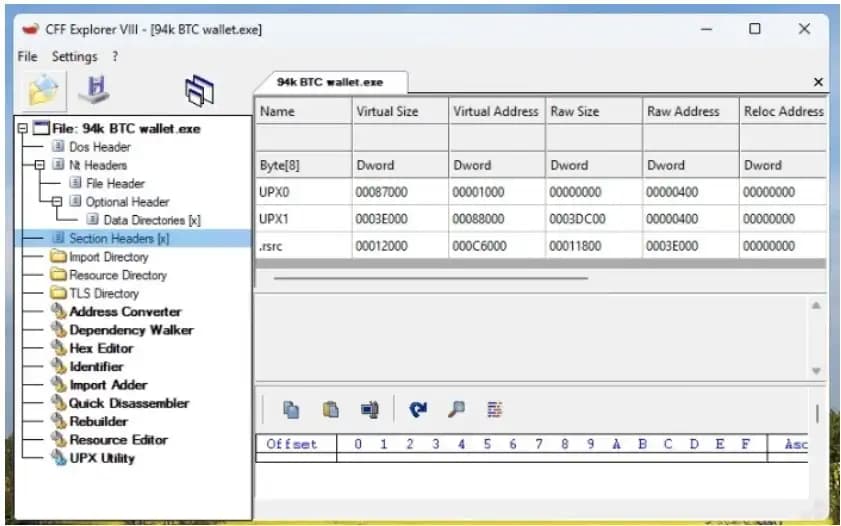
Task: Click the TLS Directory folder icon
Action: 58,293
